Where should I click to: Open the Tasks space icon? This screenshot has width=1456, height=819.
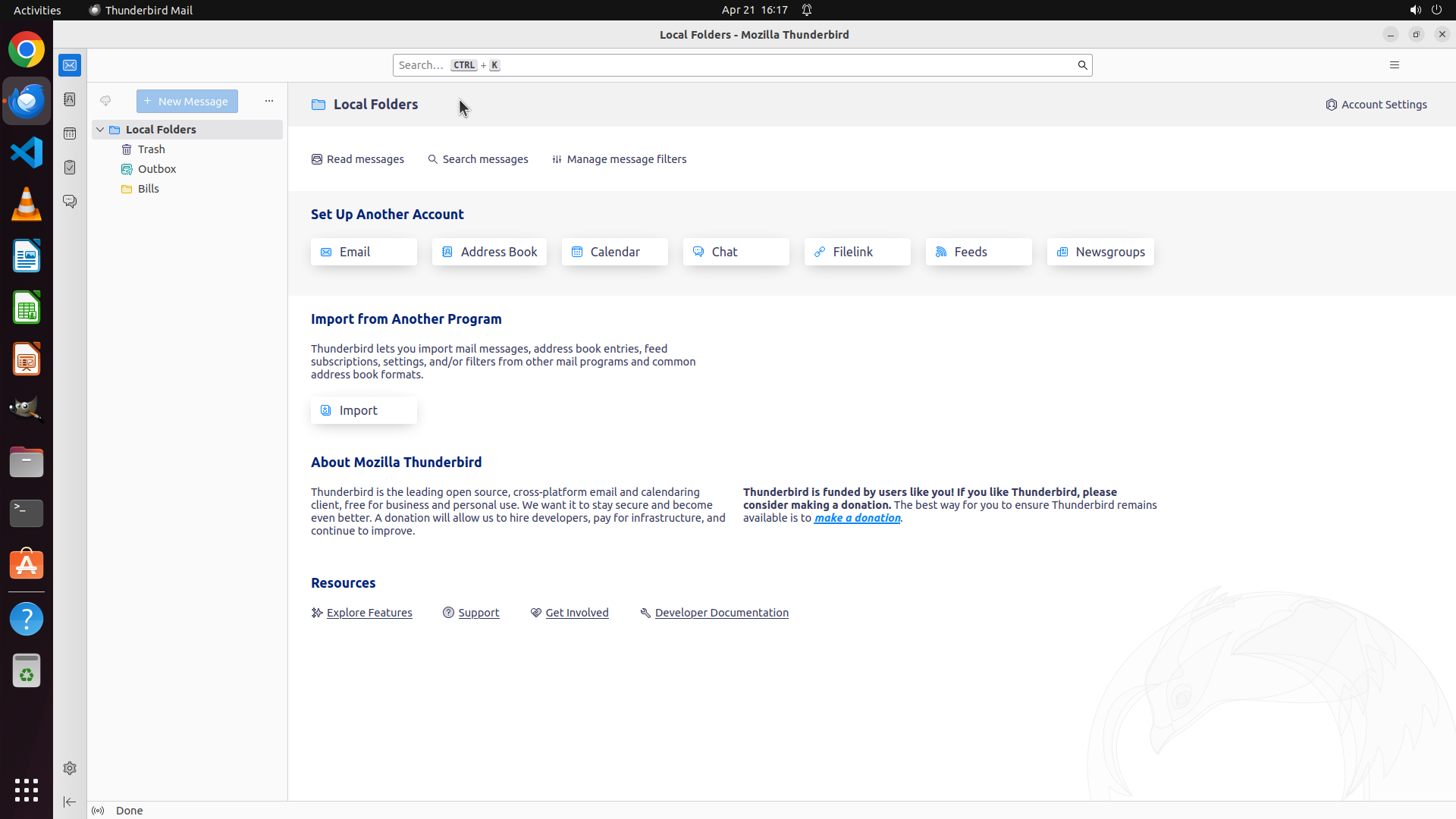[70, 168]
